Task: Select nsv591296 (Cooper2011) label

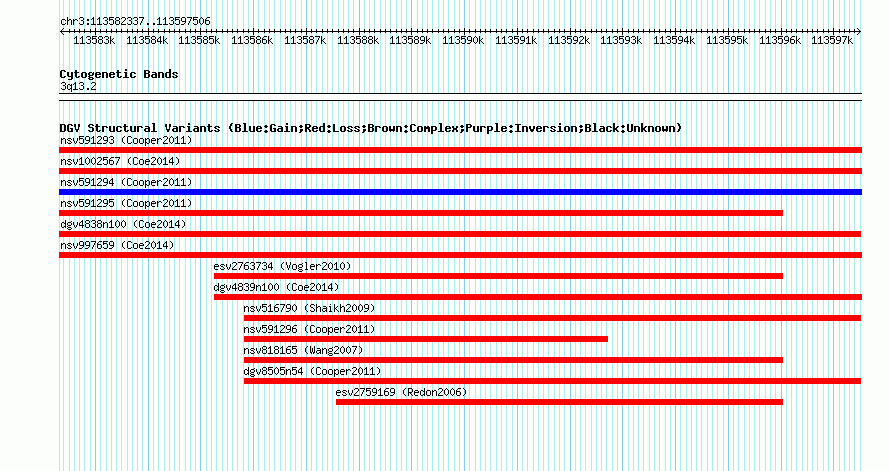Action: [x=309, y=329]
